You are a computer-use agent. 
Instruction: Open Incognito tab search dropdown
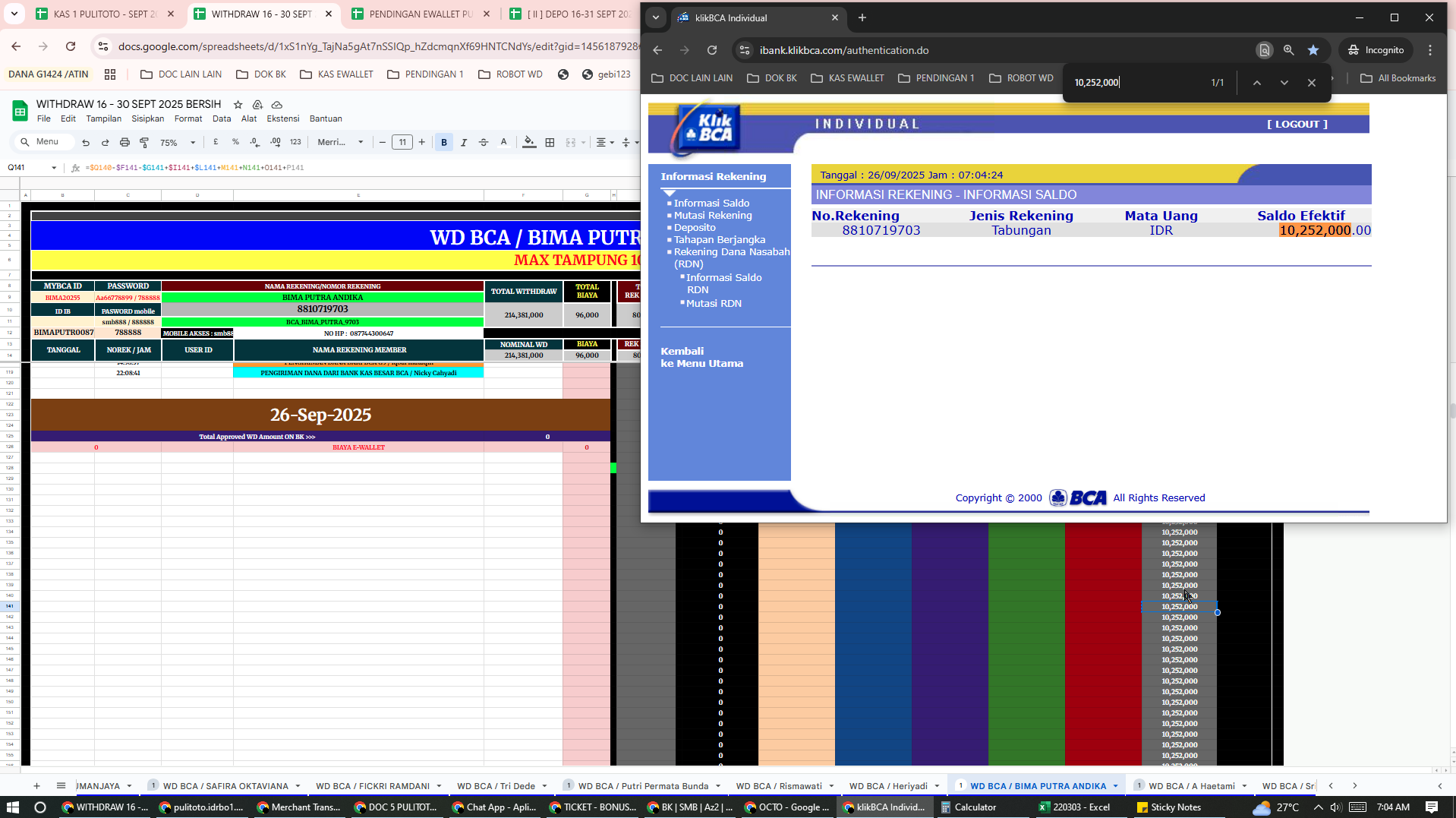[x=656, y=17]
